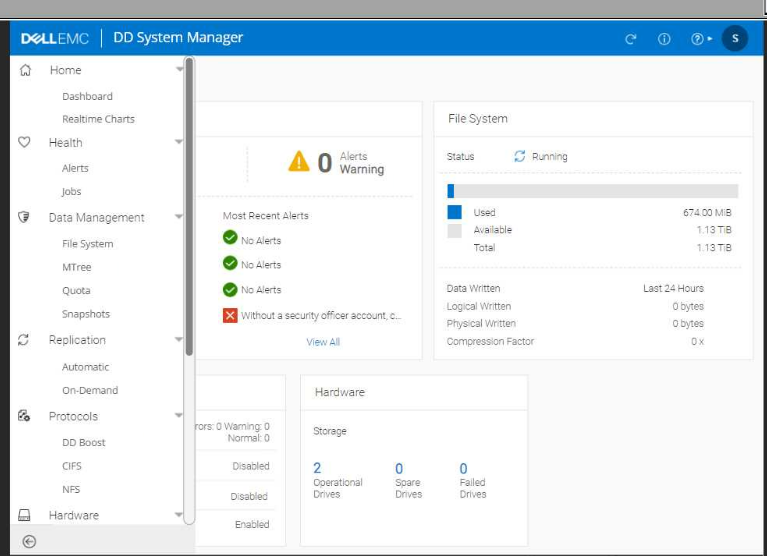Click the Logical Written label
This screenshot has width=767, height=556.
pyautogui.click(x=479, y=306)
